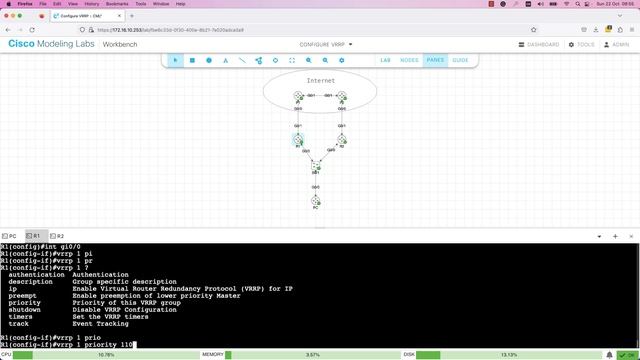Viewport: 640px width, 360px height.
Task: Open the notifications bell in status bar
Action: point(609,355)
